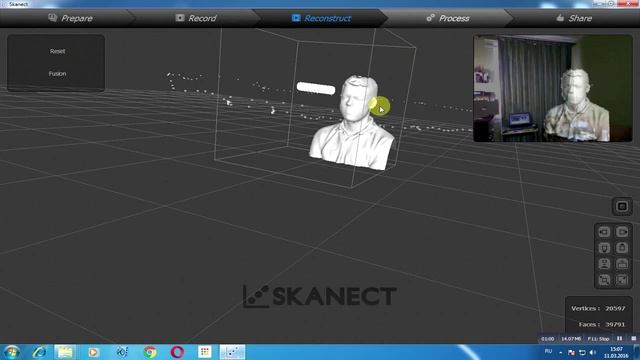Viewport: 640px width, 360px height.
Task: Open the media player taskbar icon
Action: (x=93, y=352)
